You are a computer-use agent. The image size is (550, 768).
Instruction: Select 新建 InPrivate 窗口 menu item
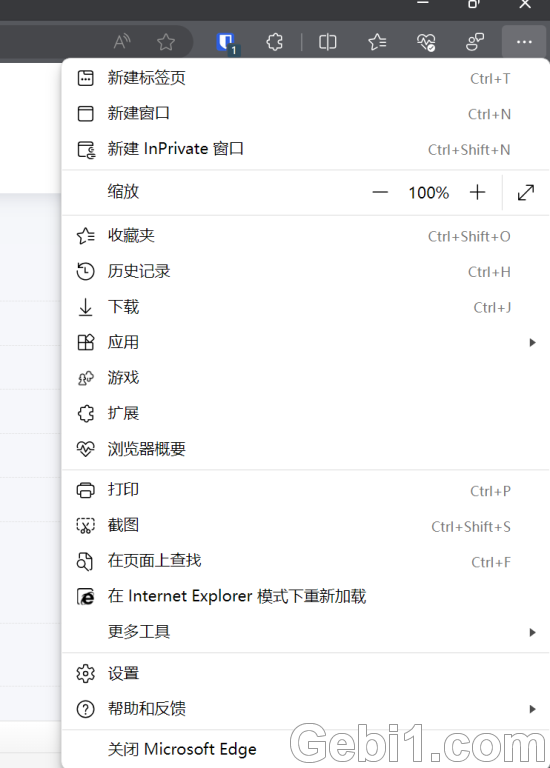point(306,149)
